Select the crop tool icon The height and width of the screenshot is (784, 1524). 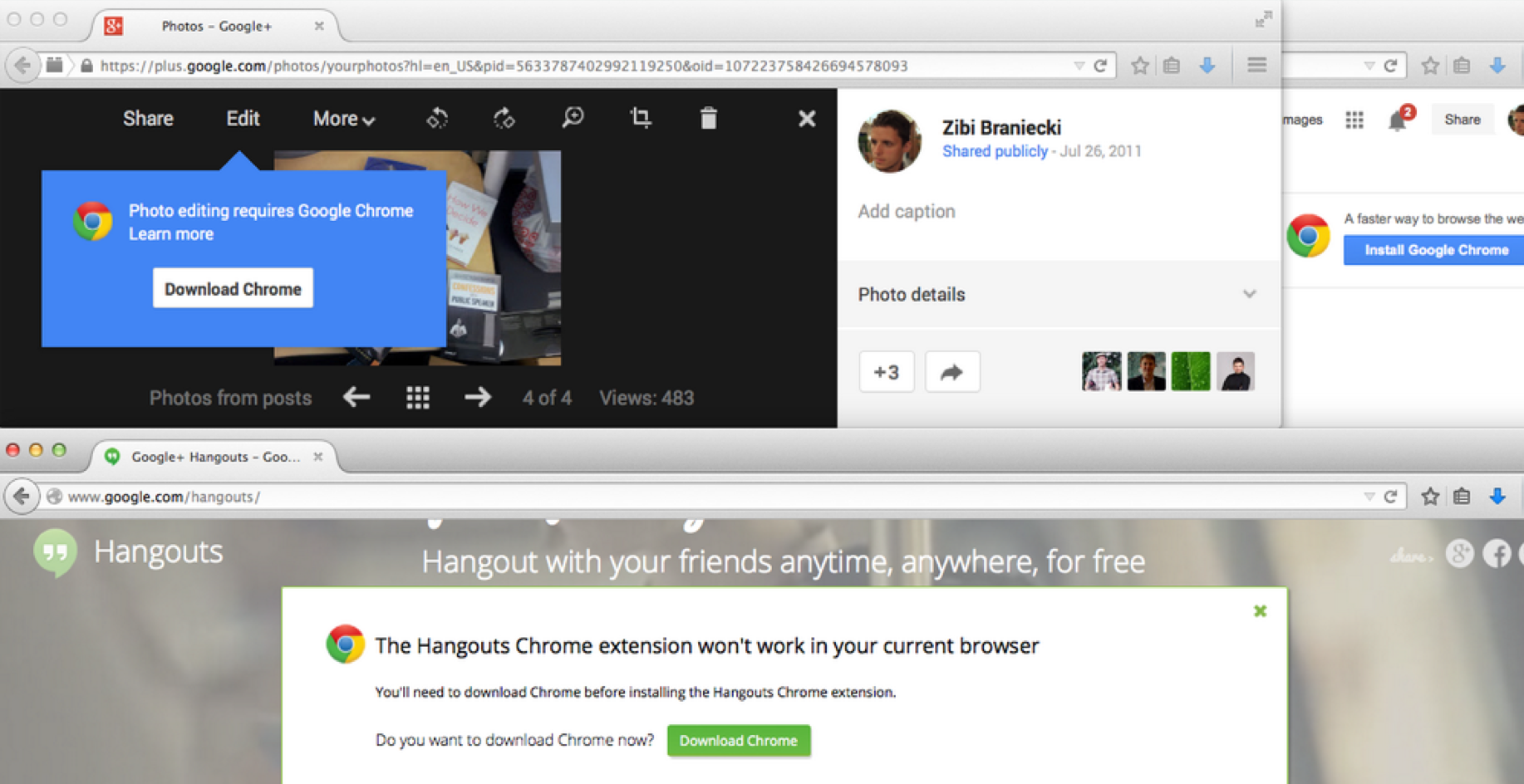coord(640,118)
